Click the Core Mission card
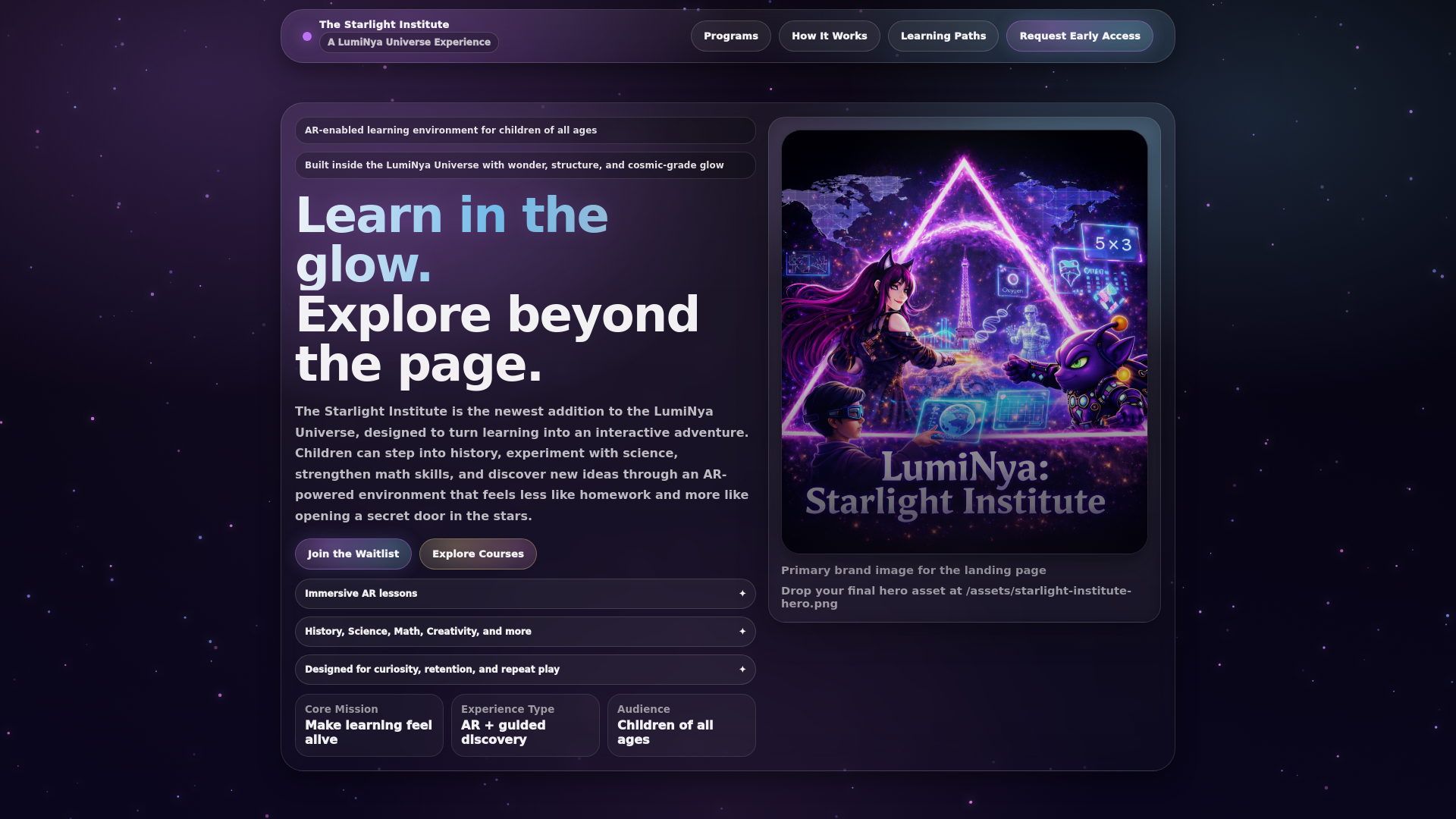Viewport: 1456px width, 819px height. (x=369, y=726)
